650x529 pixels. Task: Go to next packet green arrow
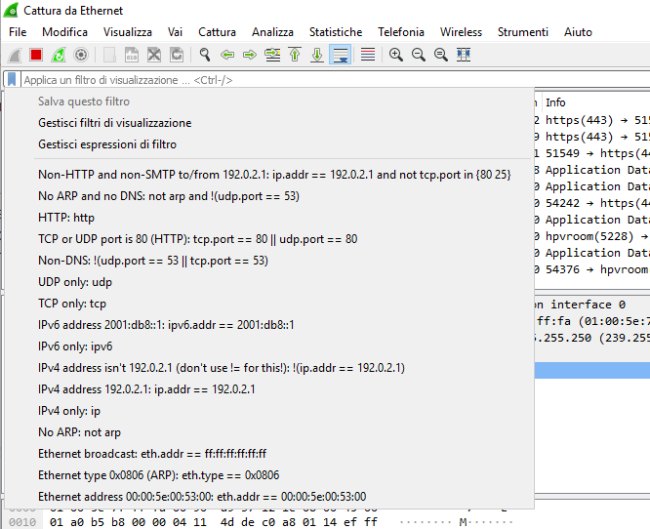click(x=250, y=55)
